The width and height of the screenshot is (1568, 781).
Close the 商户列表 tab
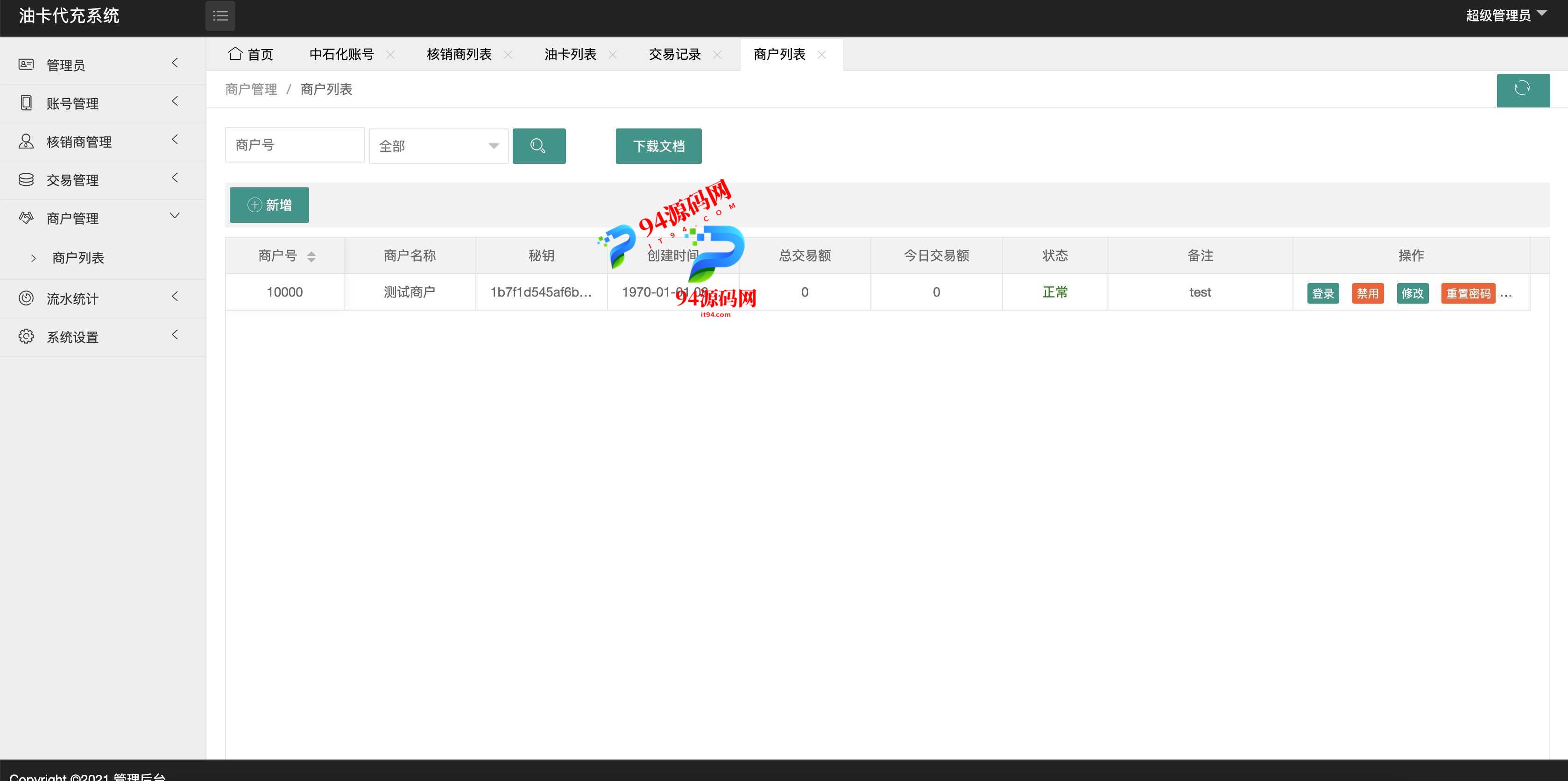822,55
